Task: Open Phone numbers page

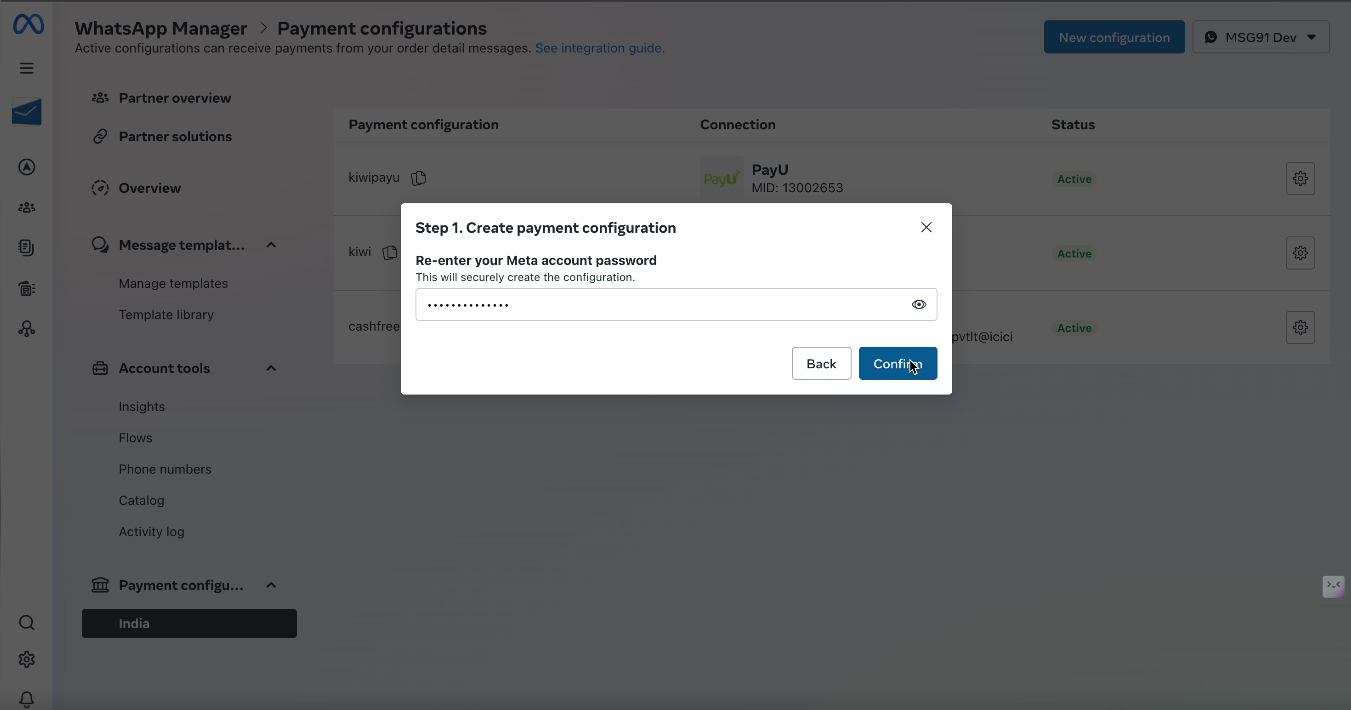Action: pos(165,469)
